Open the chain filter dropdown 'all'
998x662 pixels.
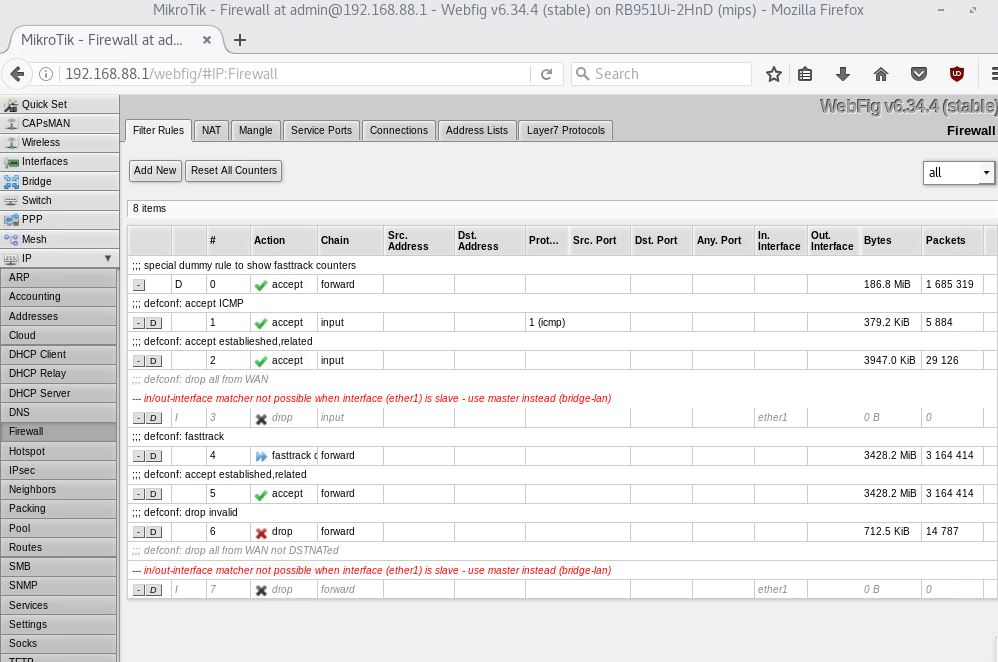pos(959,173)
